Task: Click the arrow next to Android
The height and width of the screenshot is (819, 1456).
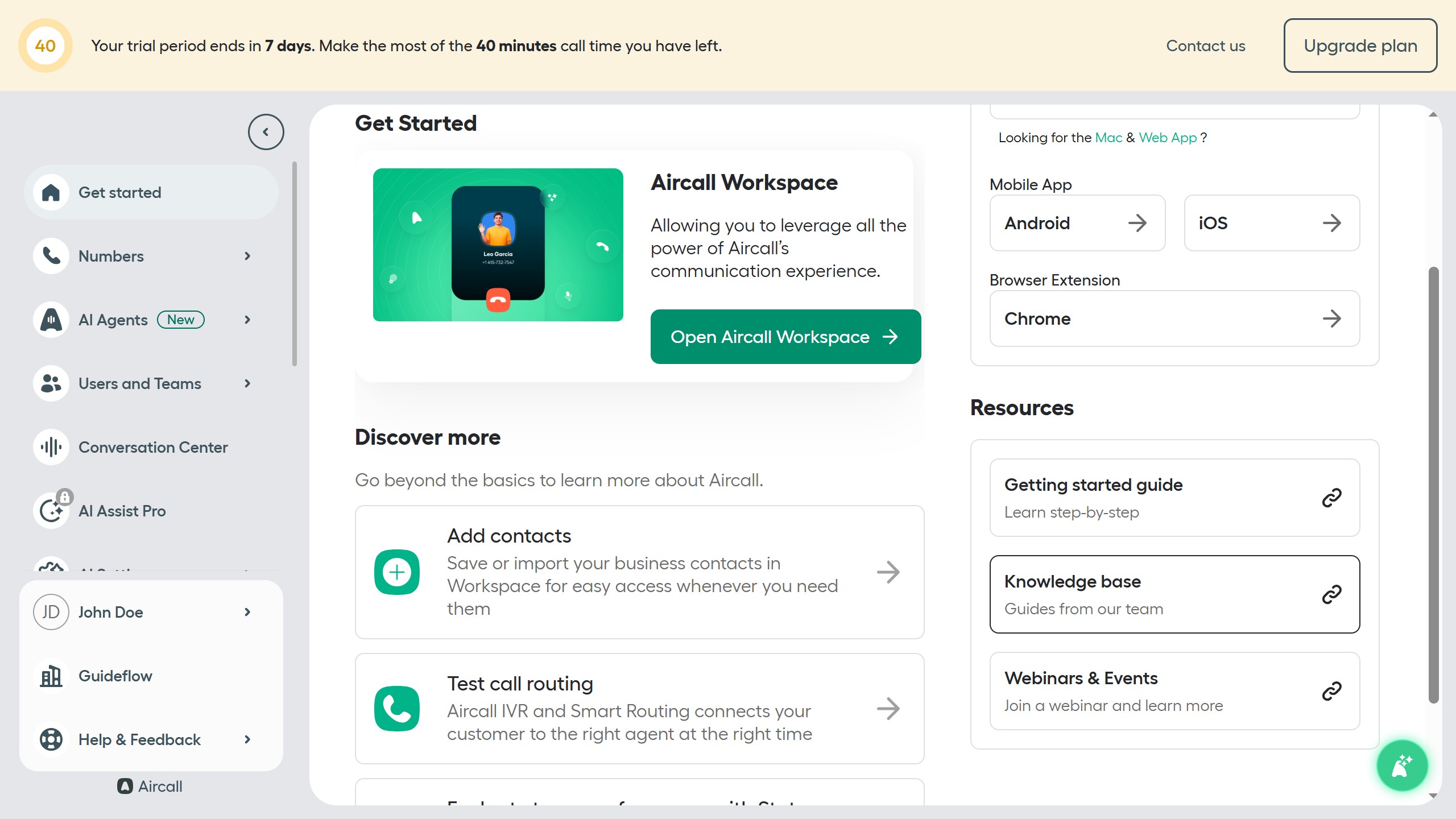Action: pyautogui.click(x=1137, y=223)
